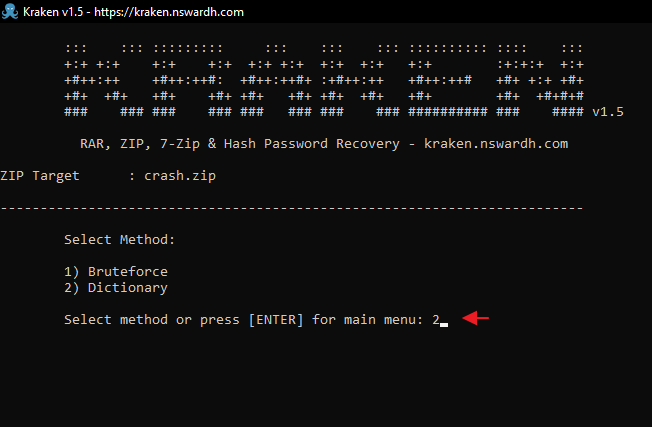Viewport: 652px width, 427px height.
Task: Click the v1.5 version text beside banner
Action: [608, 112]
